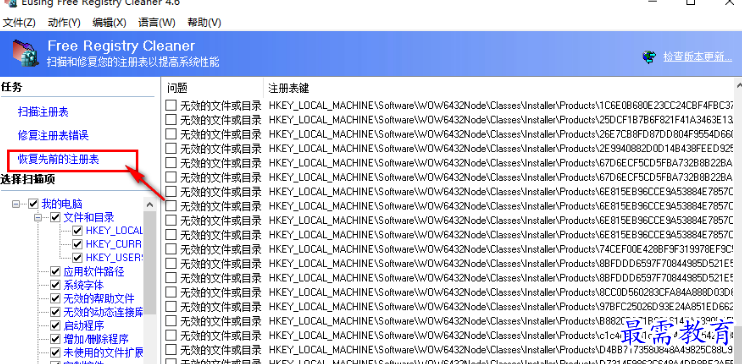Click the globe icon beside 检查版本更新
Image resolution: width=742 pixels, height=364 pixels.
(x=649, y=57)
